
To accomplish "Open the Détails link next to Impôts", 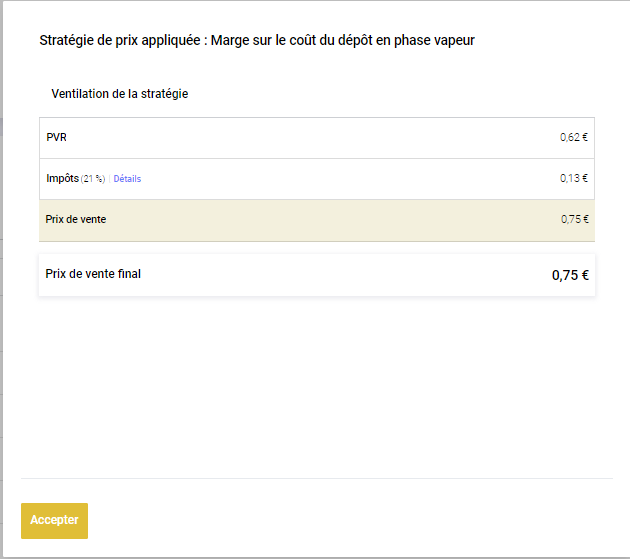I will (x=127, y=179).
